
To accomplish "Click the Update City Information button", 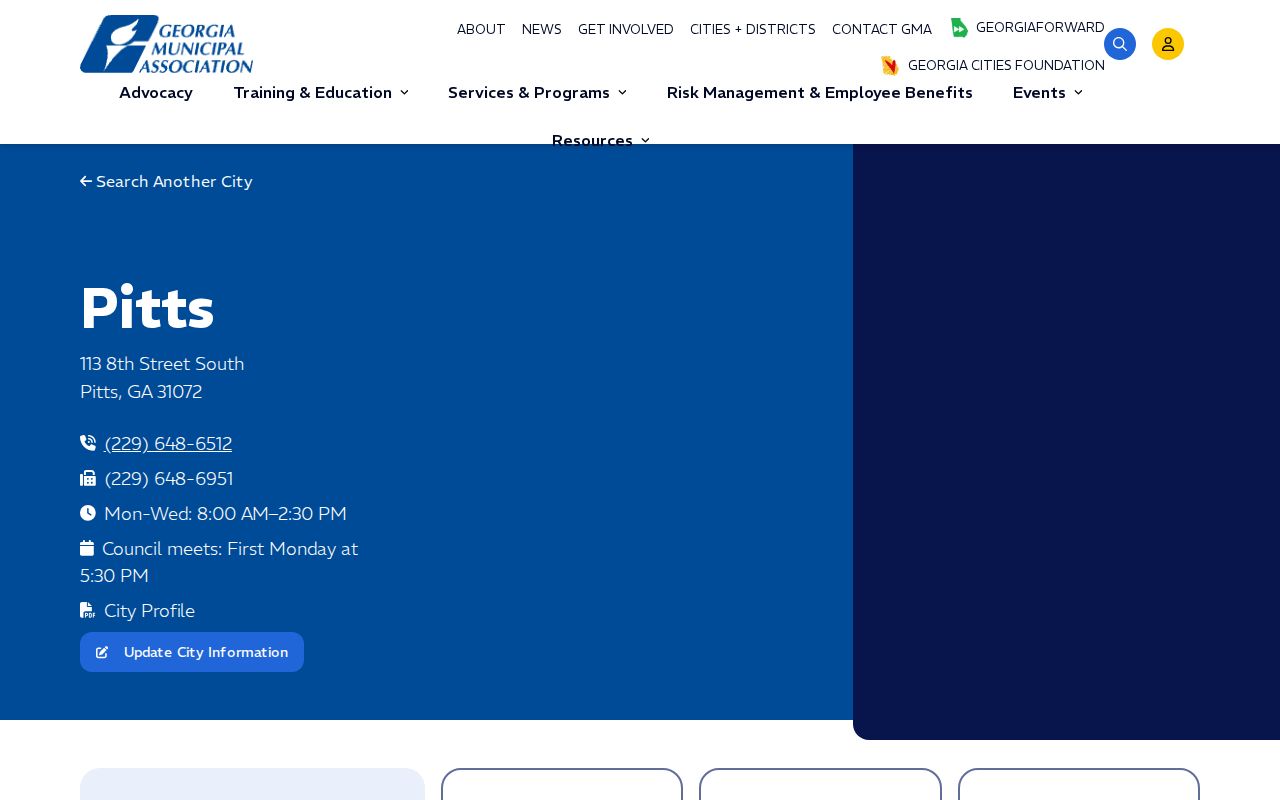I will pyautogui.click(x=192, y=652).
